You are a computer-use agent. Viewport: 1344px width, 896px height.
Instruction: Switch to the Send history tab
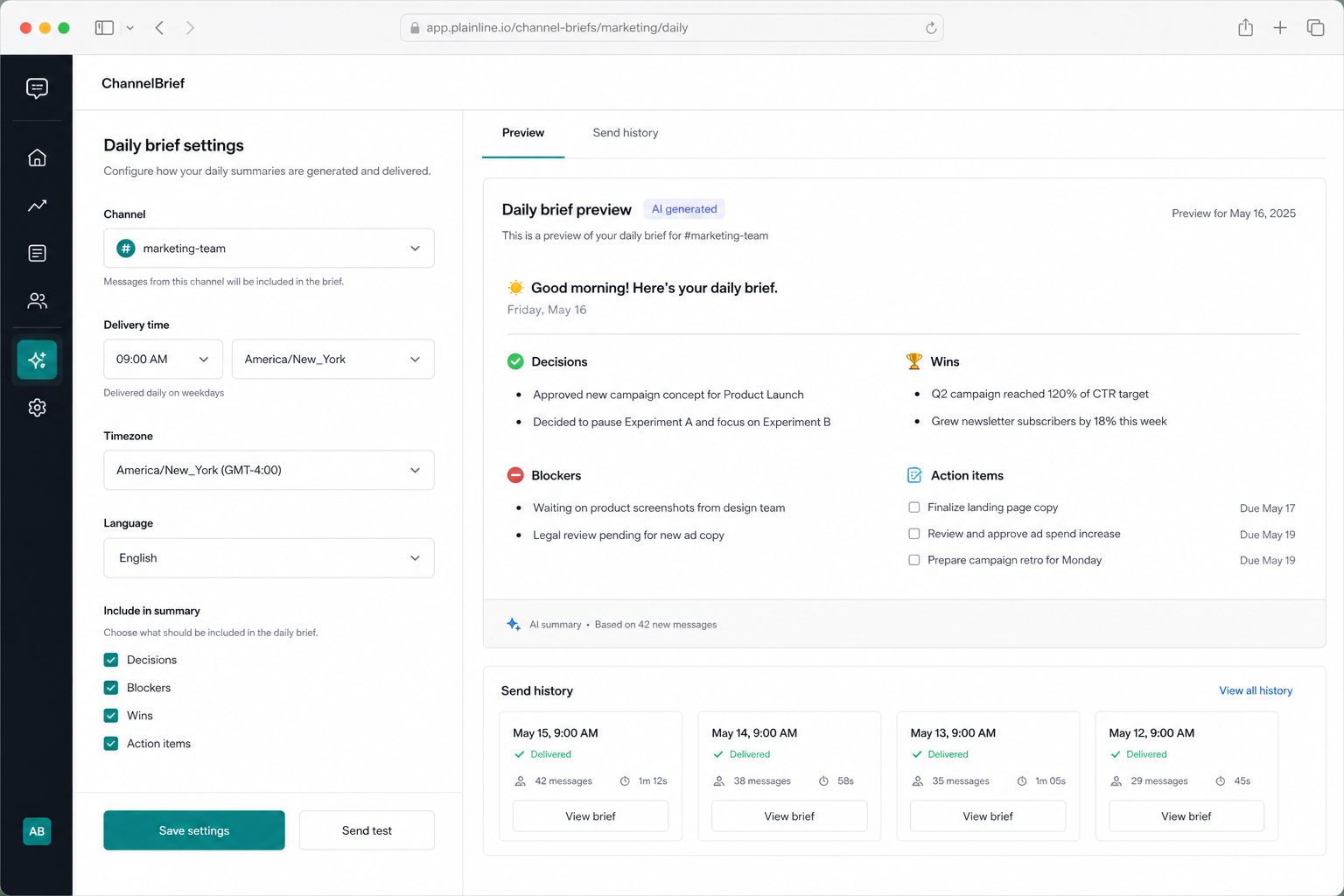point(626,133)
